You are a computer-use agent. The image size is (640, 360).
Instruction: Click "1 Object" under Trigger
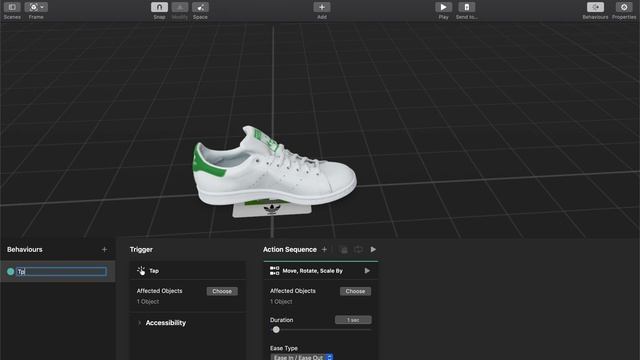tap(148, 302)
